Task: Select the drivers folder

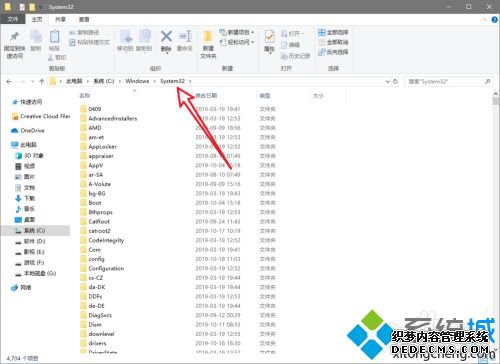Action: [x=93, y=343]
